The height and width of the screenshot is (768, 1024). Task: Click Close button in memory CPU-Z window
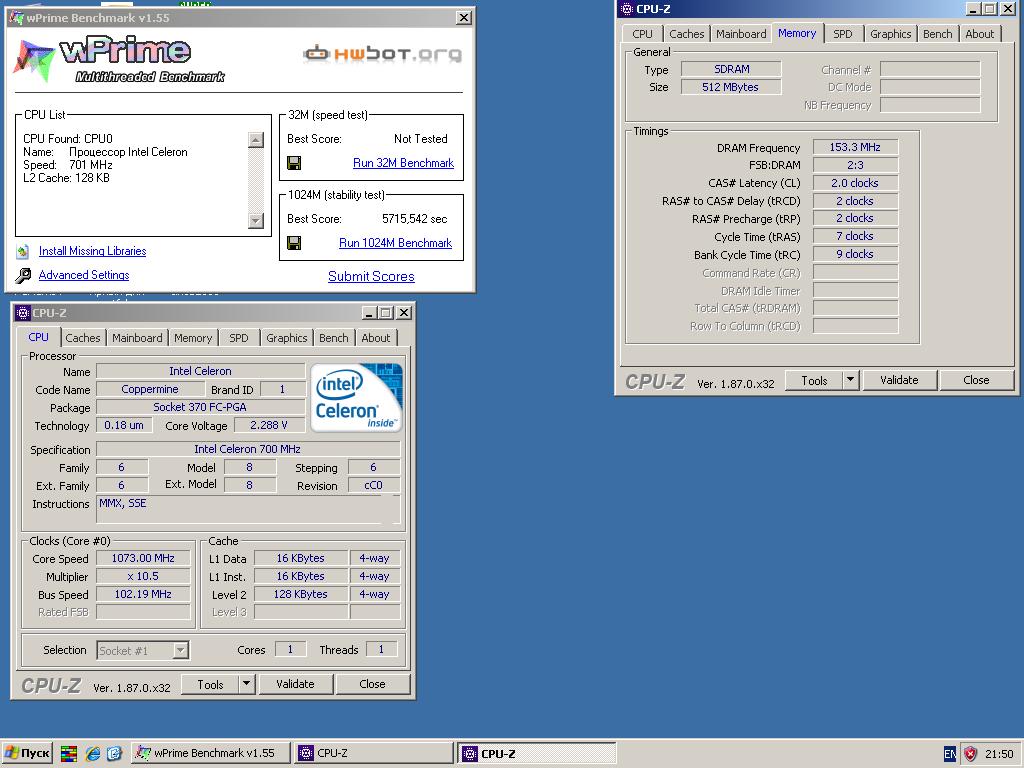click(x=976, y=380)
